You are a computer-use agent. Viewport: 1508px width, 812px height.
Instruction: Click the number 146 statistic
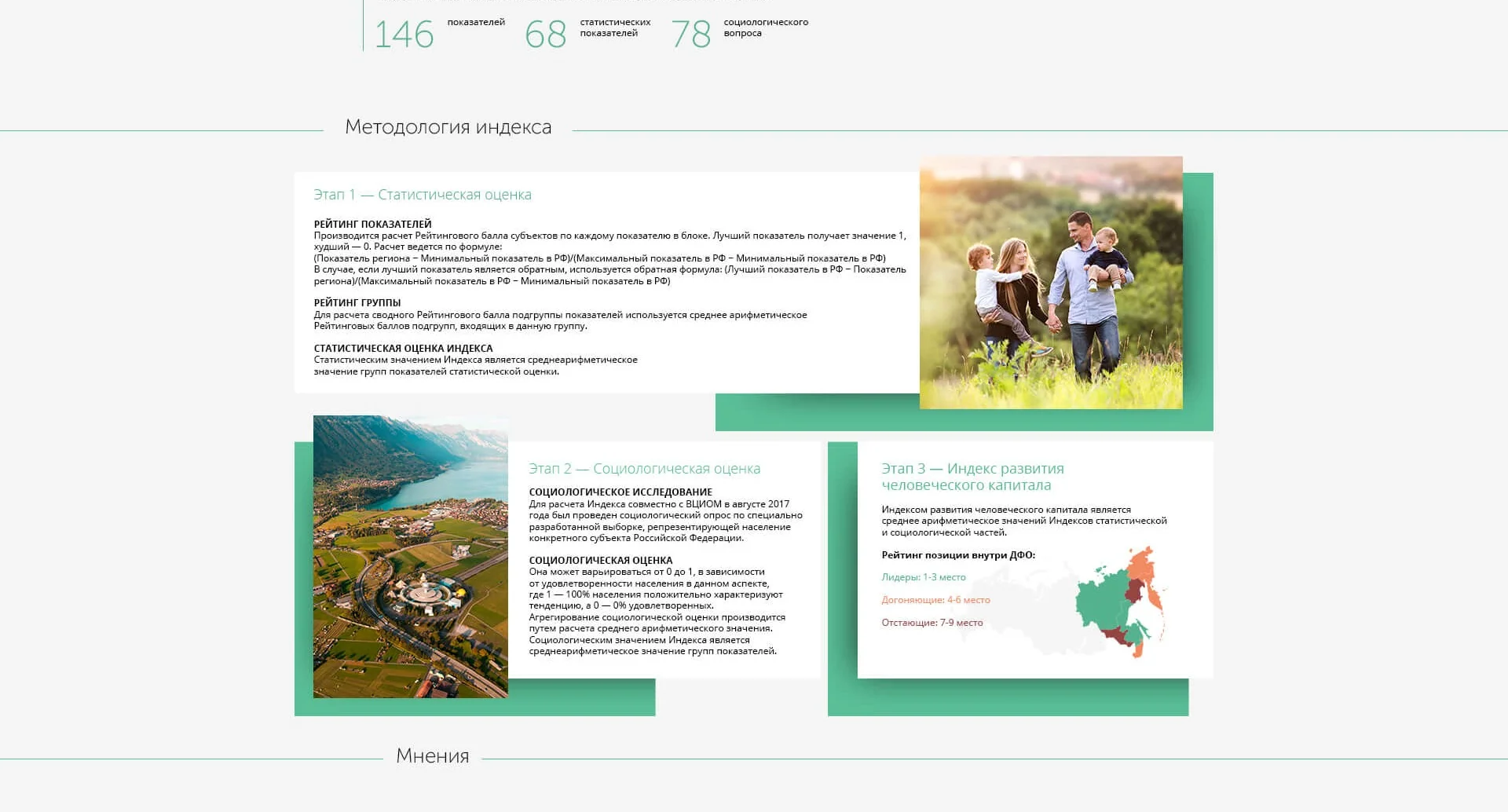click(404, 35)
